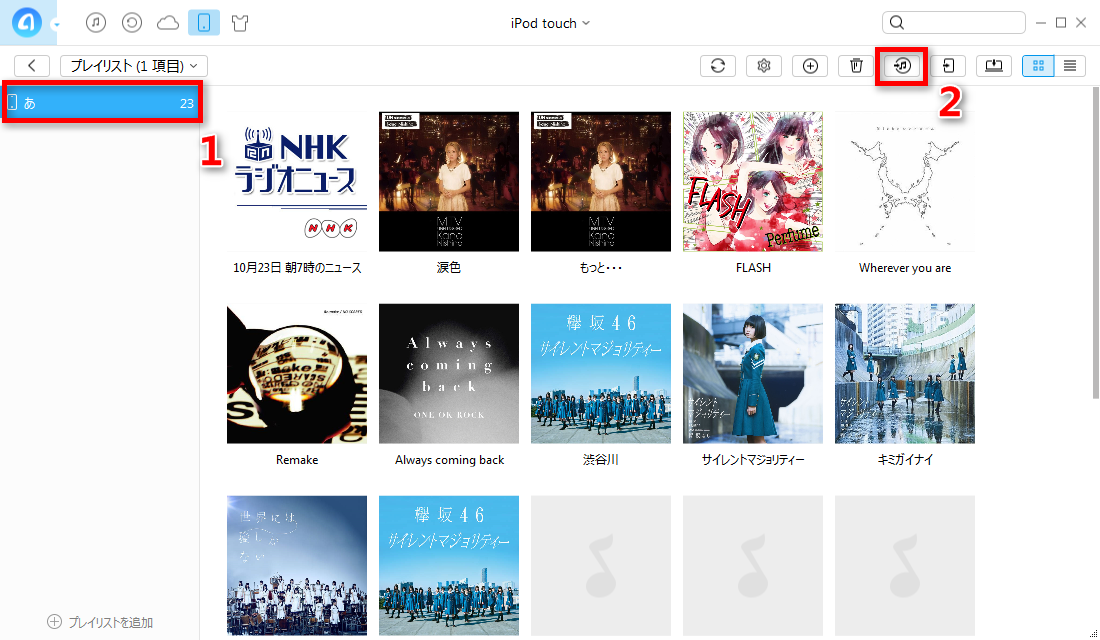Open the プレイリスト (1 項目) category dropdown
The image size is (1100, 640).
[x=133, y=65]
